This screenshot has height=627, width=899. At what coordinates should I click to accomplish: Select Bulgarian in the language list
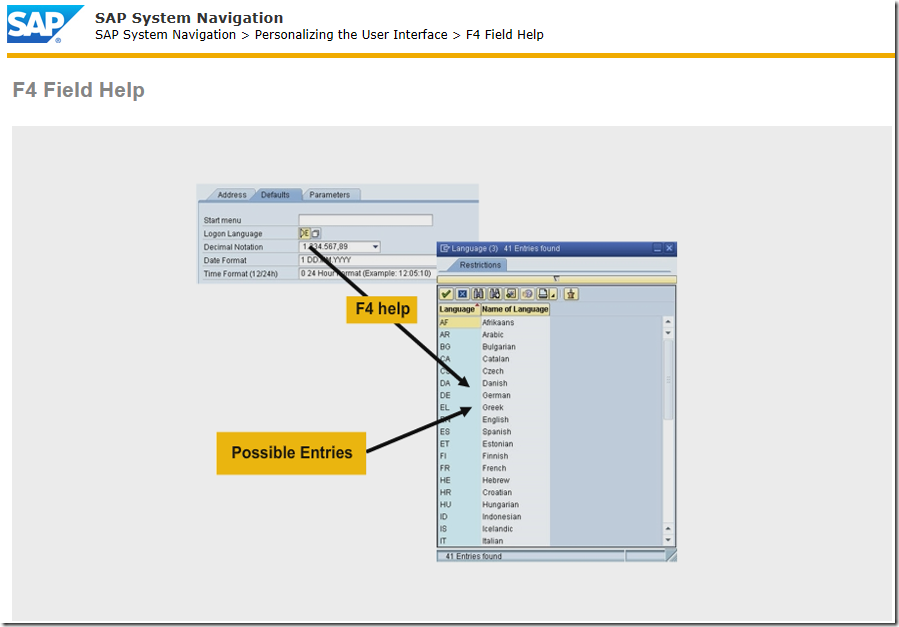click(x=494, y=347)
